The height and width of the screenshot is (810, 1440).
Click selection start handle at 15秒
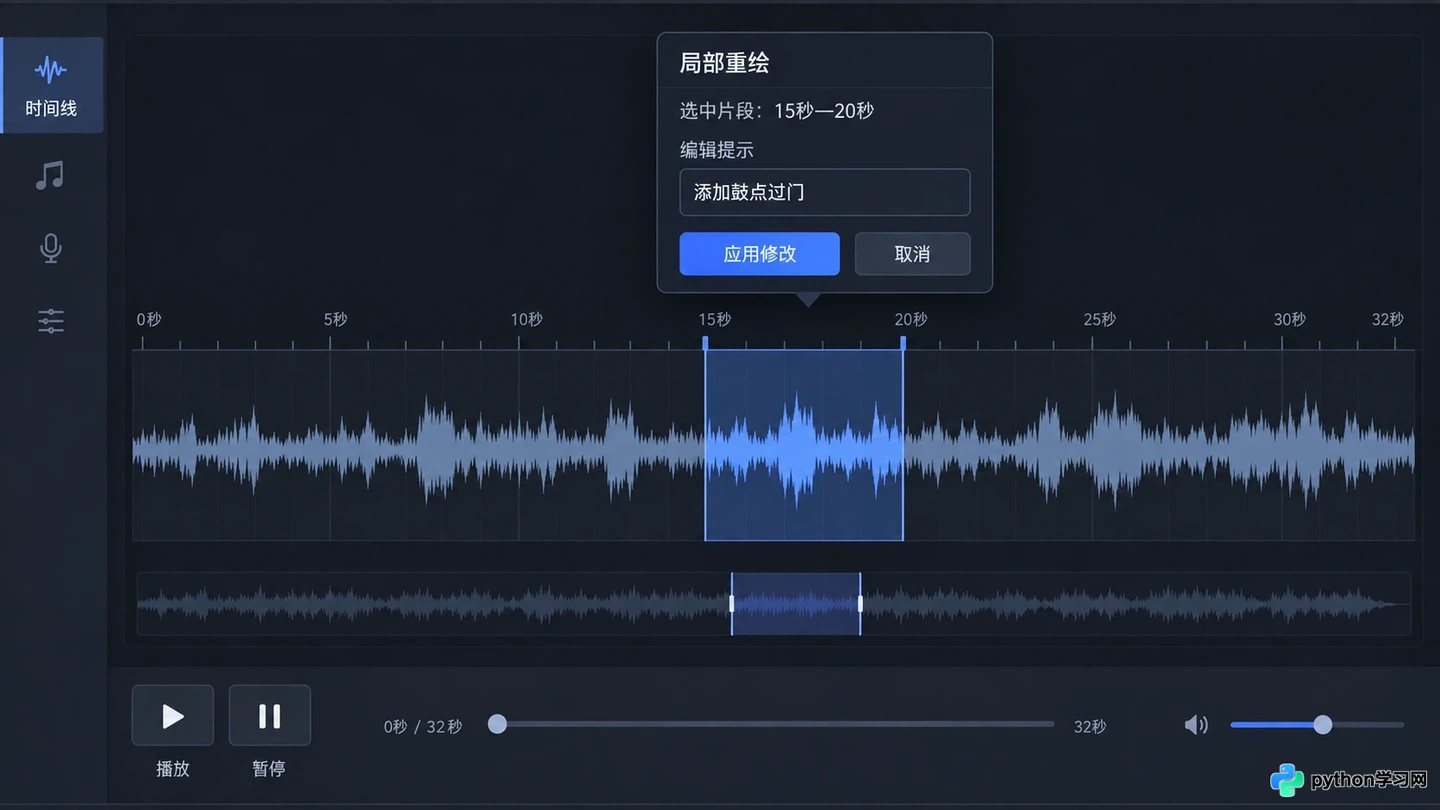(705, 342)
